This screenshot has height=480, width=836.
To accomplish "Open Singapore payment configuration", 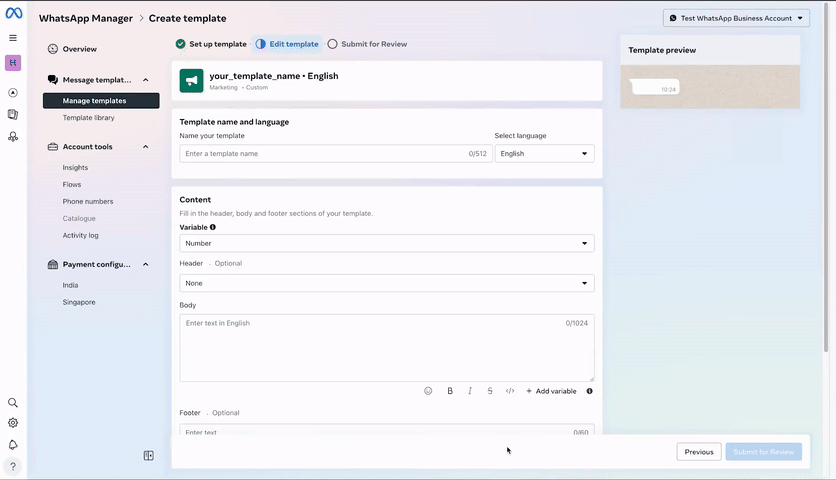I will pyautogui.click(x=79, y=302).
